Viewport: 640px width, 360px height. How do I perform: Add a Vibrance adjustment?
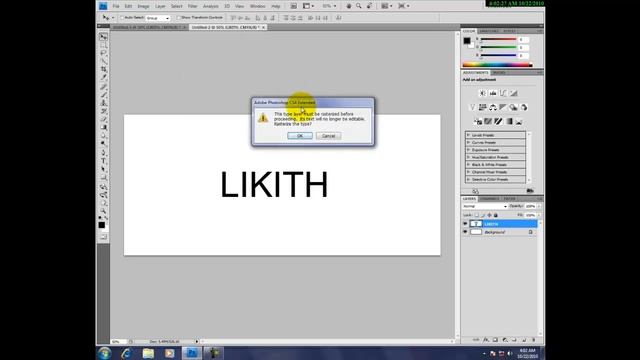click(472, 107)
